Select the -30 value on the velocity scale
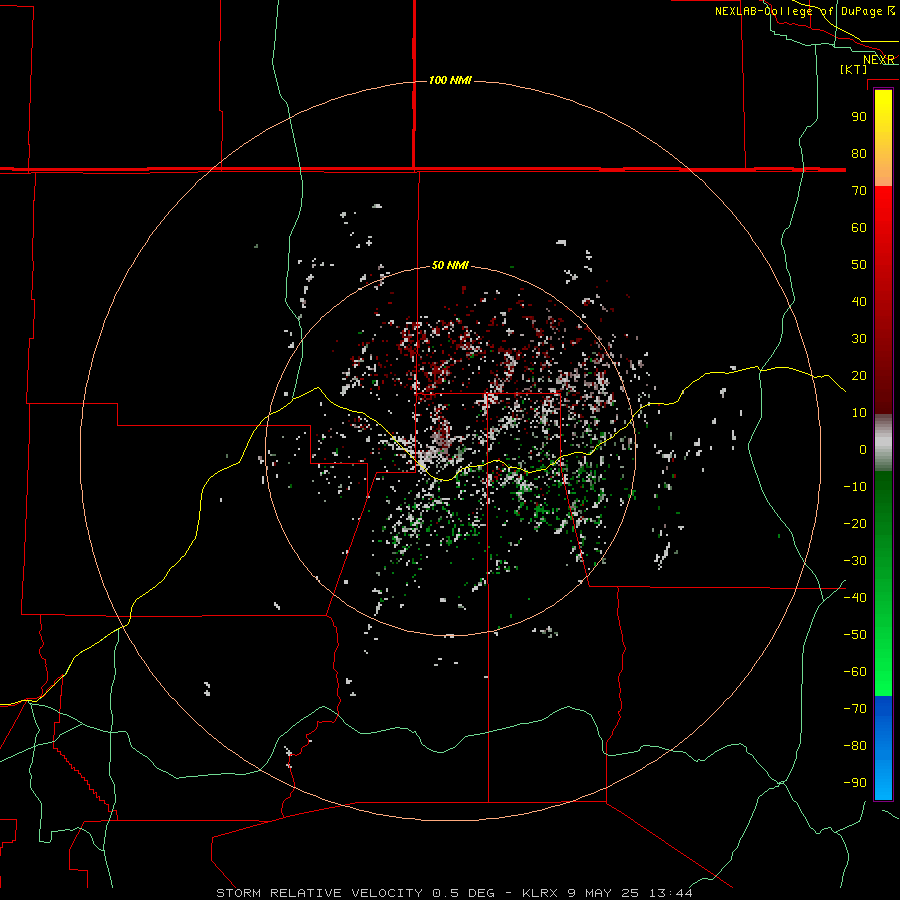 (x=855, y=561)
